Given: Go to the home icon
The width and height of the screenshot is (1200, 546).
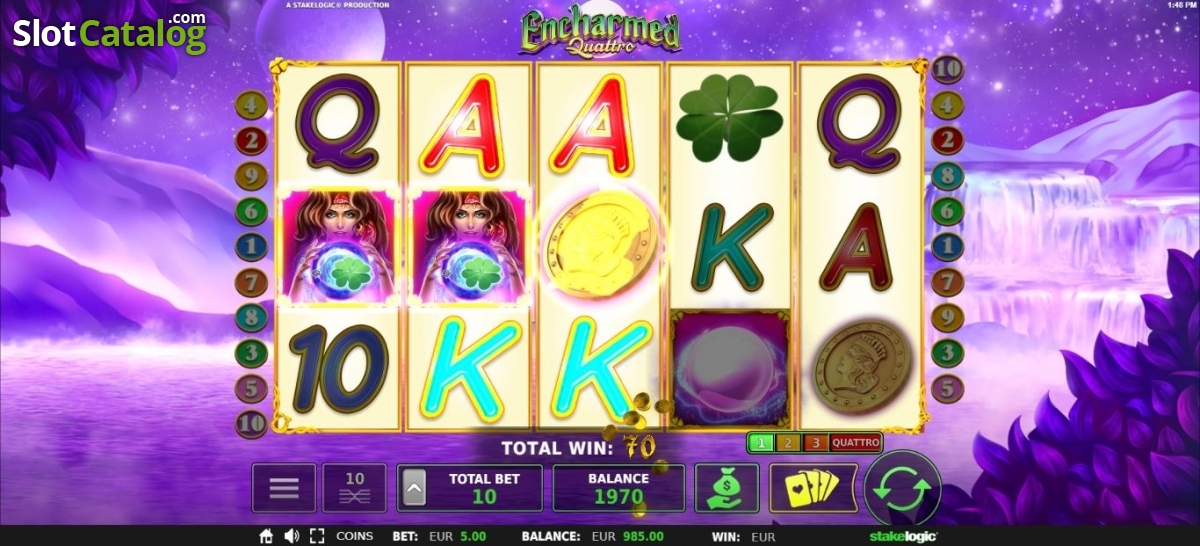Looking at the screenshot, I should [x=266, y=536].
